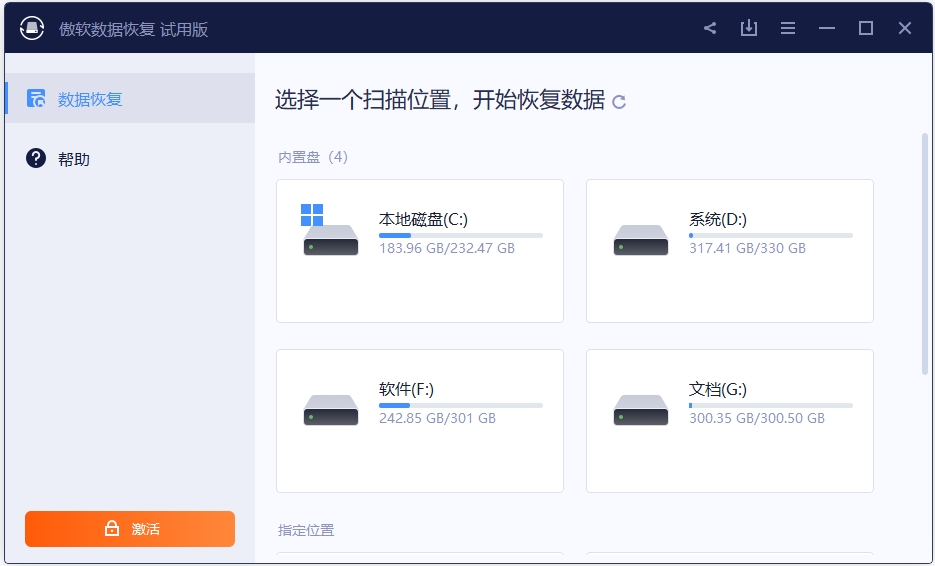Select the 本地磁盘(C:) label
Screen dimensions: 935x566
pos(423,219)
